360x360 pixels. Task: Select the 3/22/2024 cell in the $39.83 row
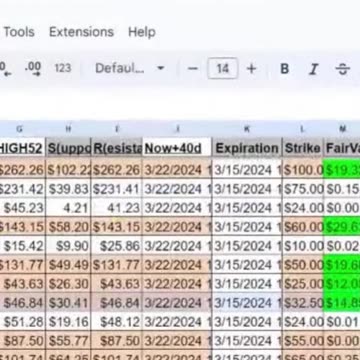[x=177, y=189]
